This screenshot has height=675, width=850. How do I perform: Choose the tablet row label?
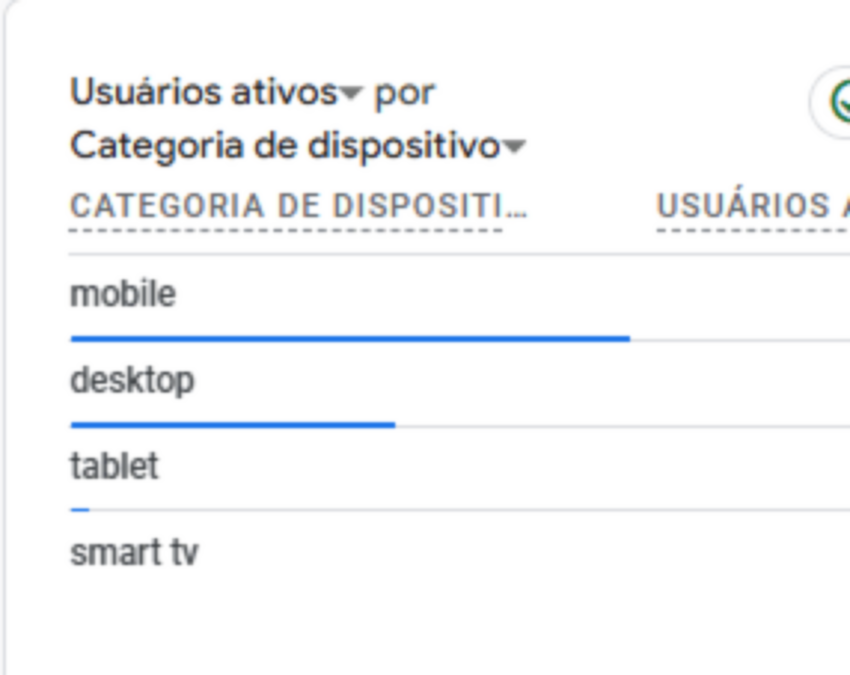114,466
